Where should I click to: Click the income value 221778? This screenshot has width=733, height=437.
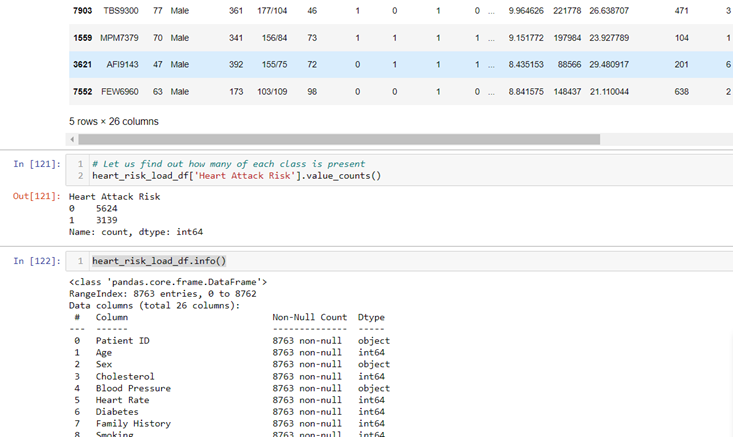pyautogui.click(x=567, y=11)
